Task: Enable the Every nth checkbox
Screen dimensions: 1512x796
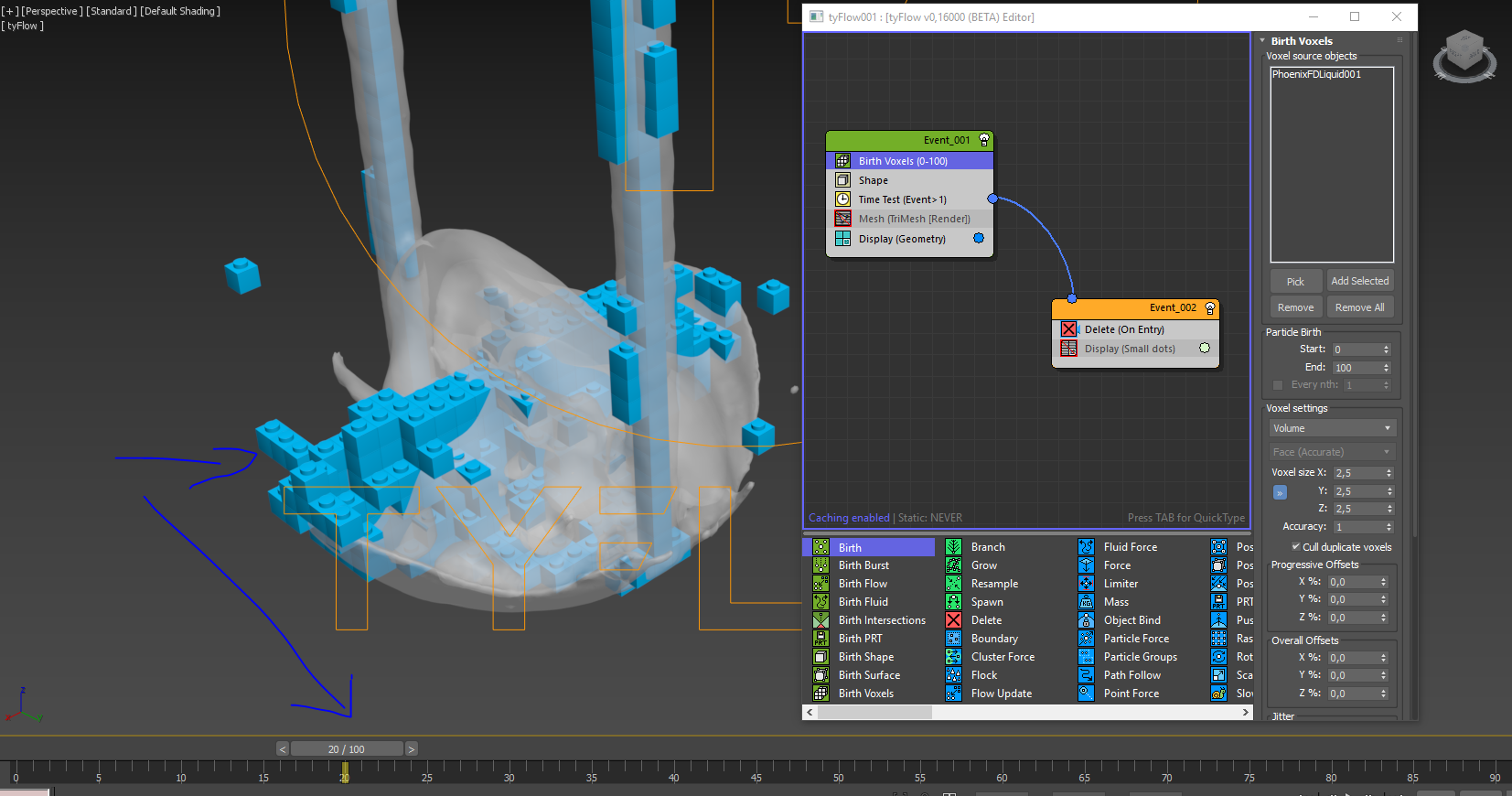Action: [x=1278, y=385]
